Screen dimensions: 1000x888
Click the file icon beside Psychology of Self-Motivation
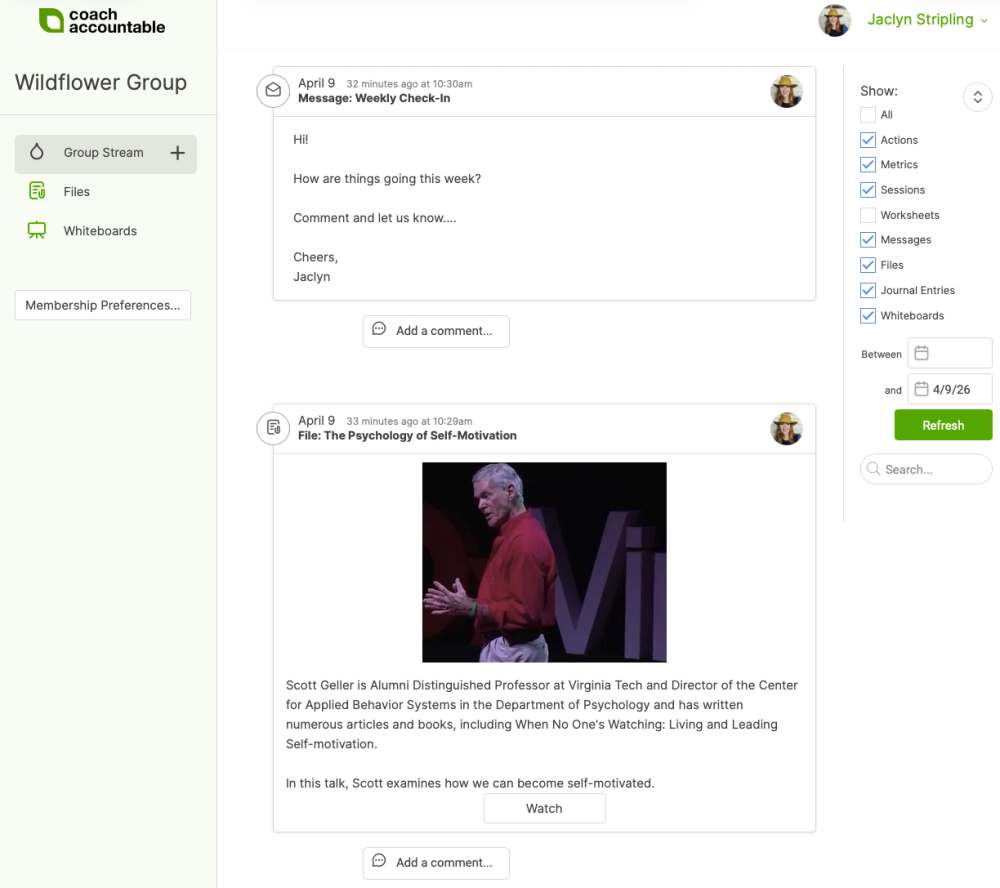click(x=273, y=428)
